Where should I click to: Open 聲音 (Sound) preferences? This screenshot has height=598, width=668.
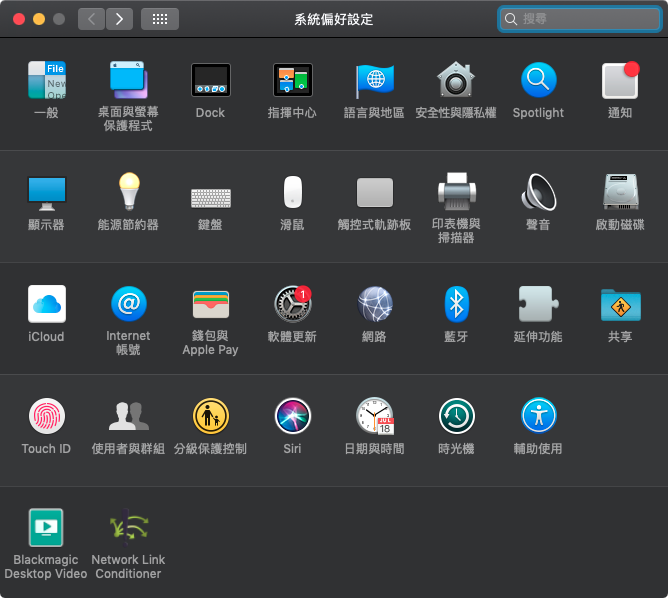tap(538, 192)
